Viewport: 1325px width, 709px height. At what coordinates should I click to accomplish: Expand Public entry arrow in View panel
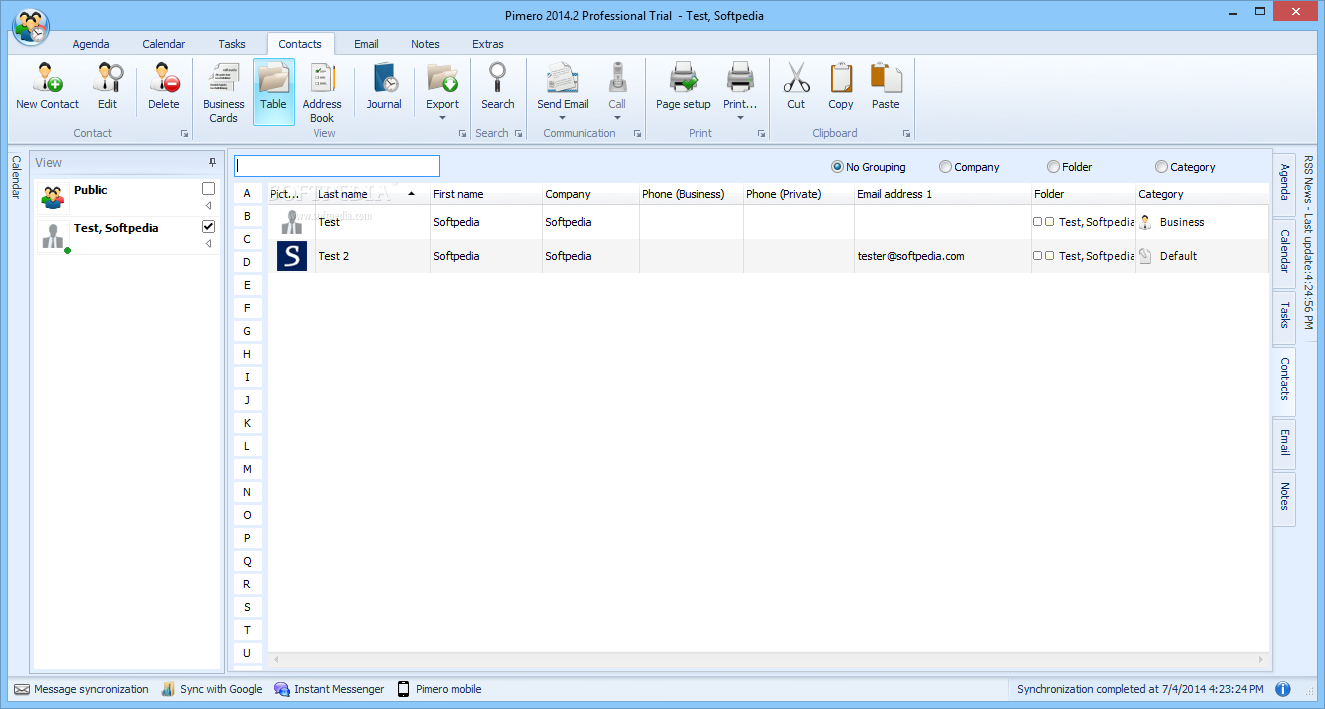coord(208,205)
